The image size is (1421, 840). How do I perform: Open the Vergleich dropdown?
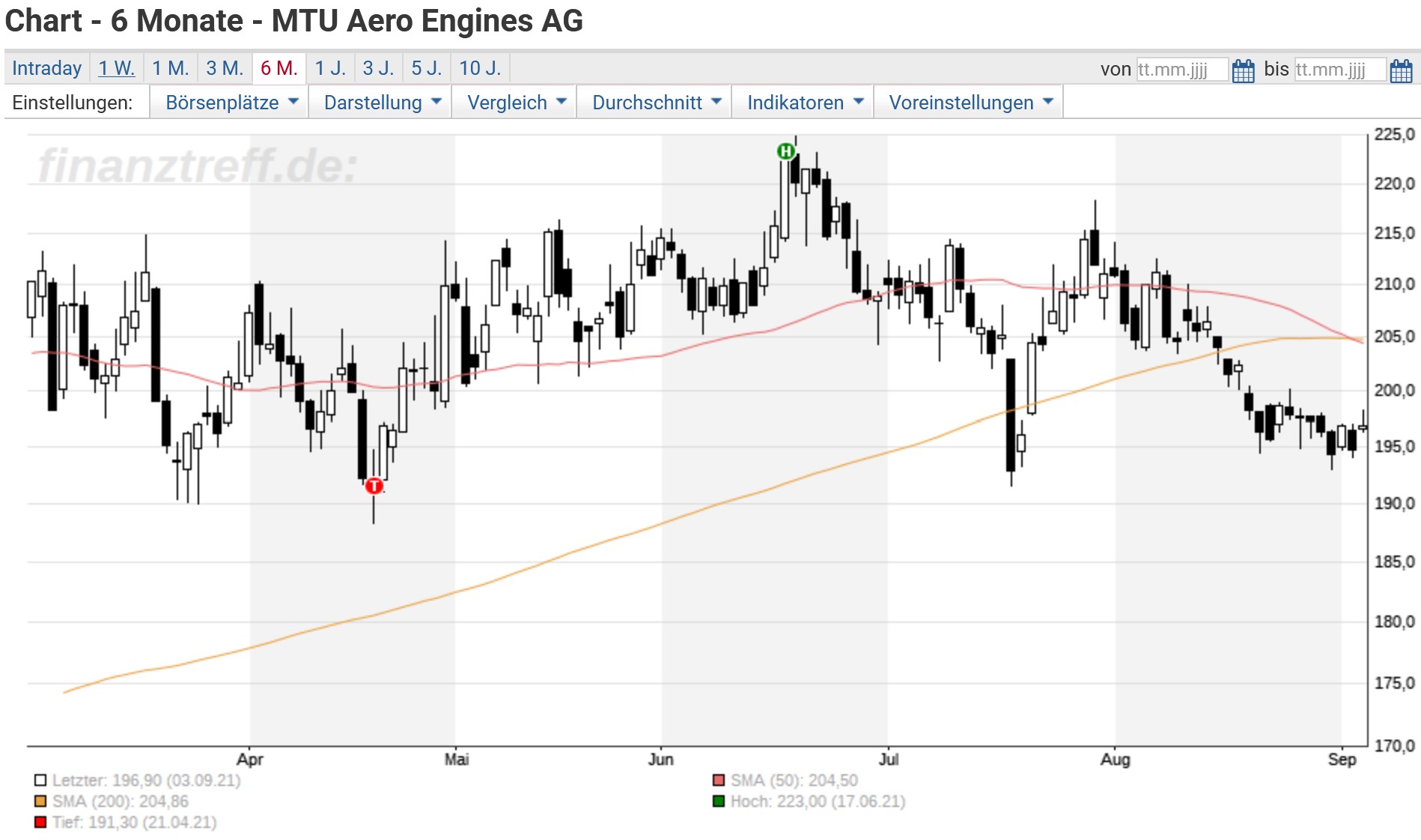click(514, 103)
